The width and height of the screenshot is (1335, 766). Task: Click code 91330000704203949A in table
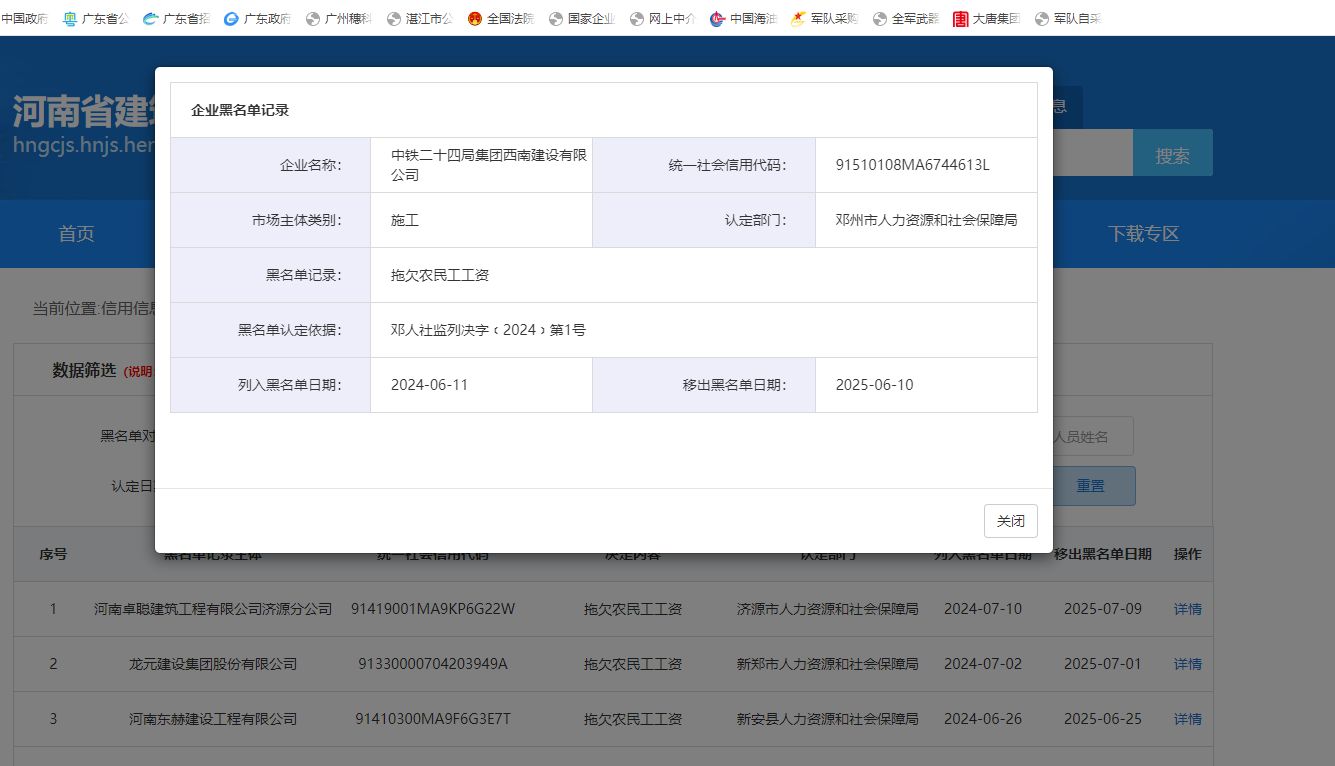pyautogui.click(x=433, y=664)
